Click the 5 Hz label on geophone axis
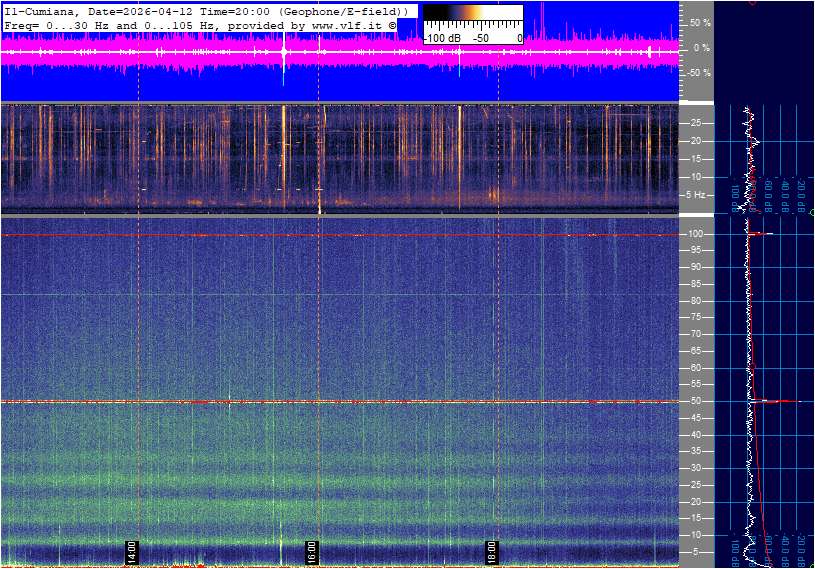This screenshot has width=815, height=569. [699, 194]
